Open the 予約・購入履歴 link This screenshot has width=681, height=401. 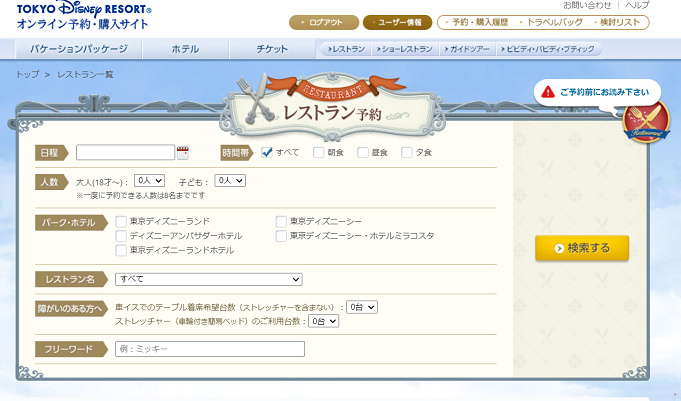click(477, 23)
